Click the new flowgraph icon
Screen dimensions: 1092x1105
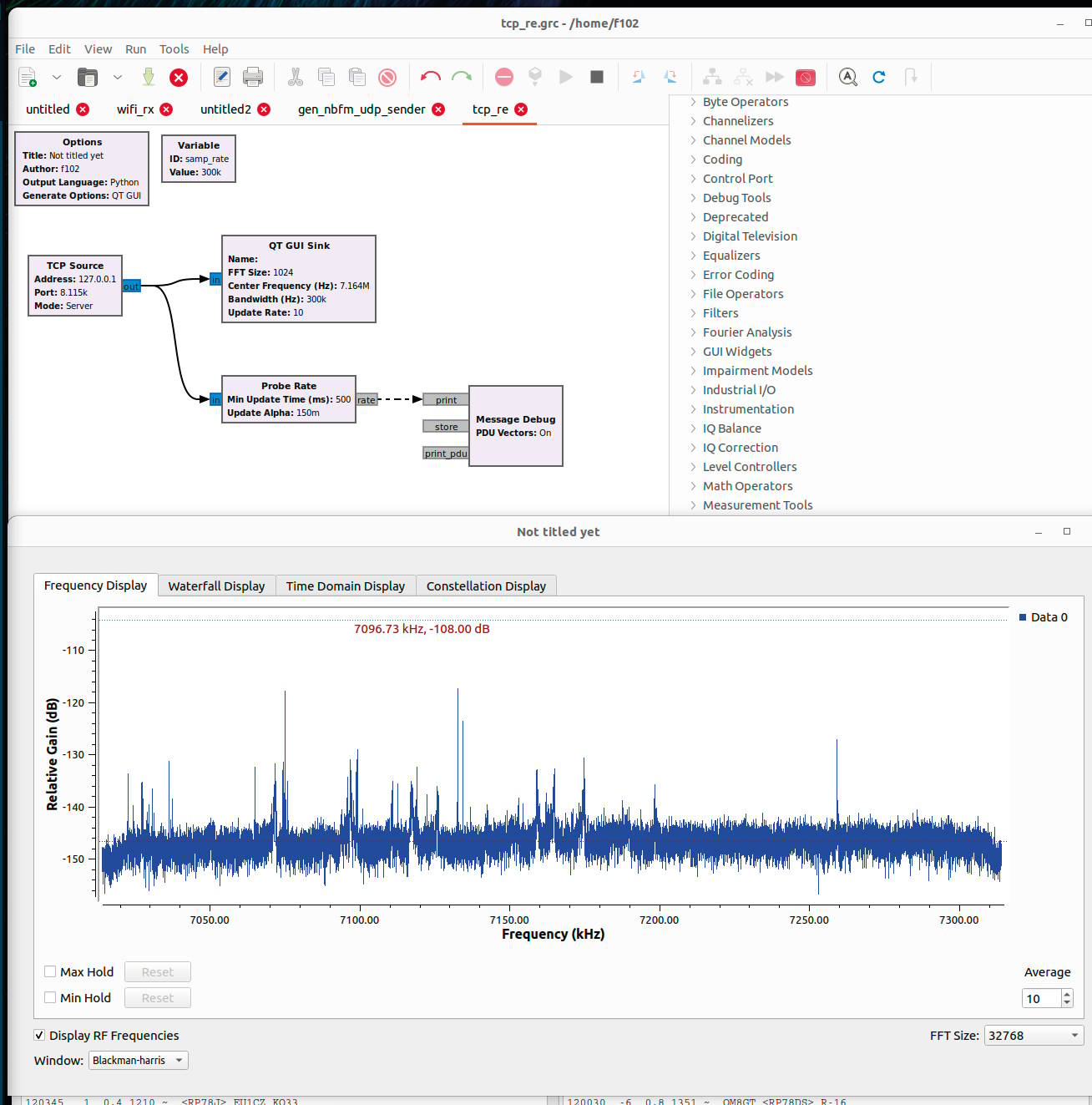(x=28, y=78)
